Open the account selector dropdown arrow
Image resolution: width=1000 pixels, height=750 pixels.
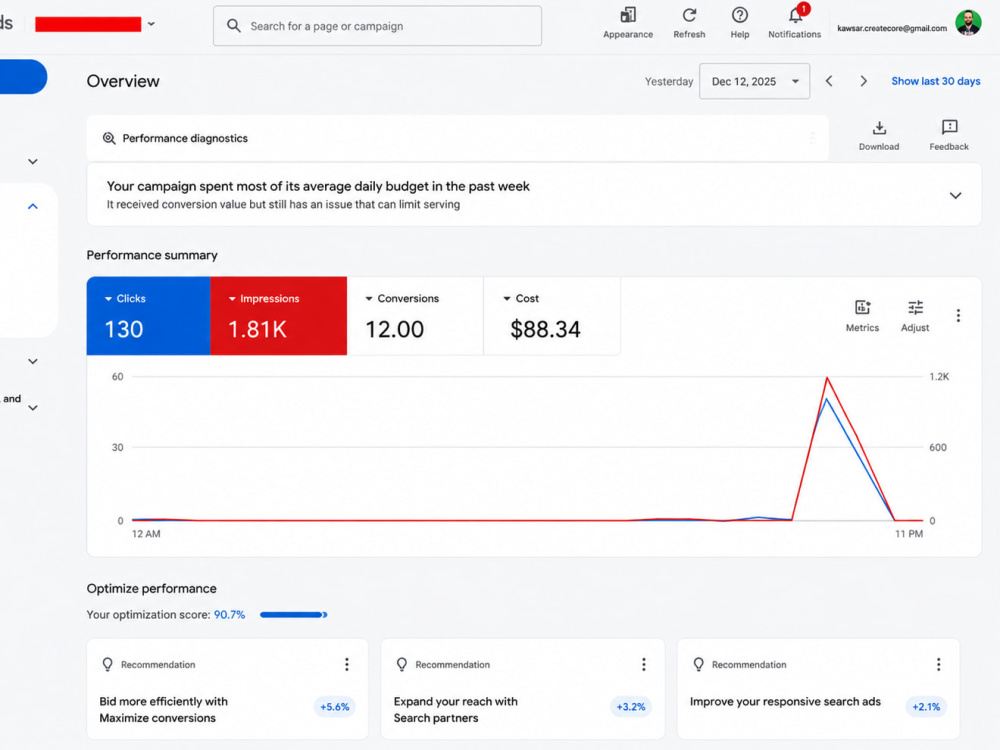151,24
